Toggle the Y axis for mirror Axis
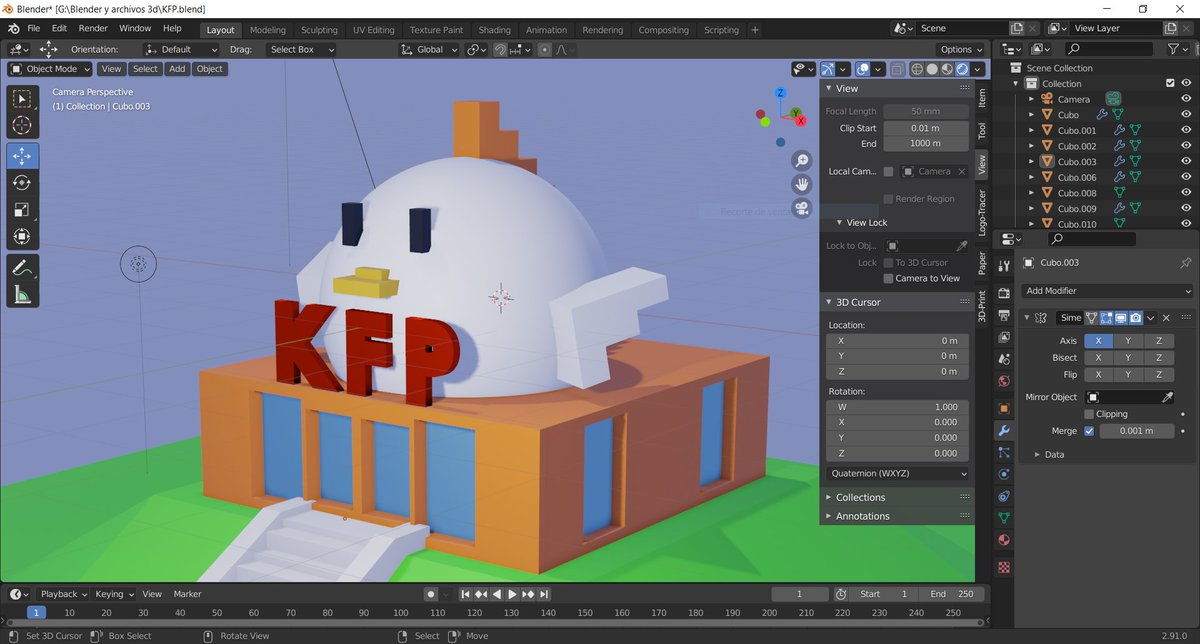Viewport: 1200px width, 644px height. (x=1128, y=341)
